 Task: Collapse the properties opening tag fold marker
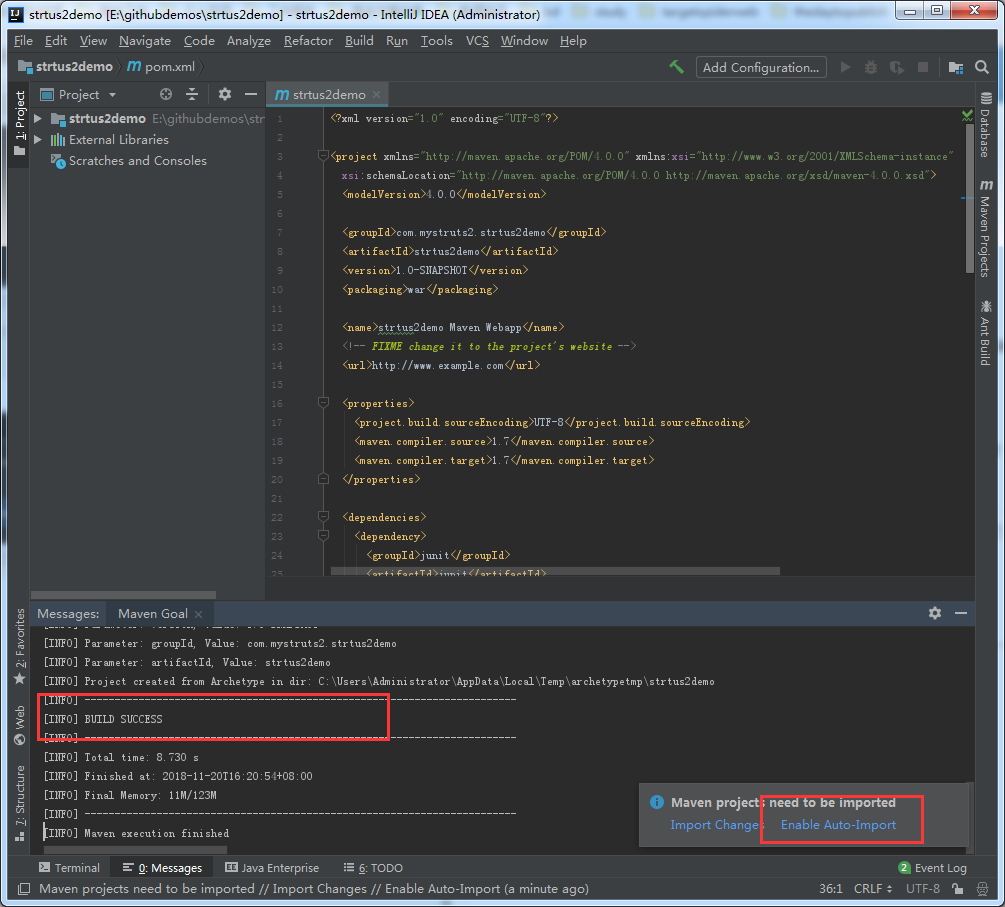(x=323, y=403)
